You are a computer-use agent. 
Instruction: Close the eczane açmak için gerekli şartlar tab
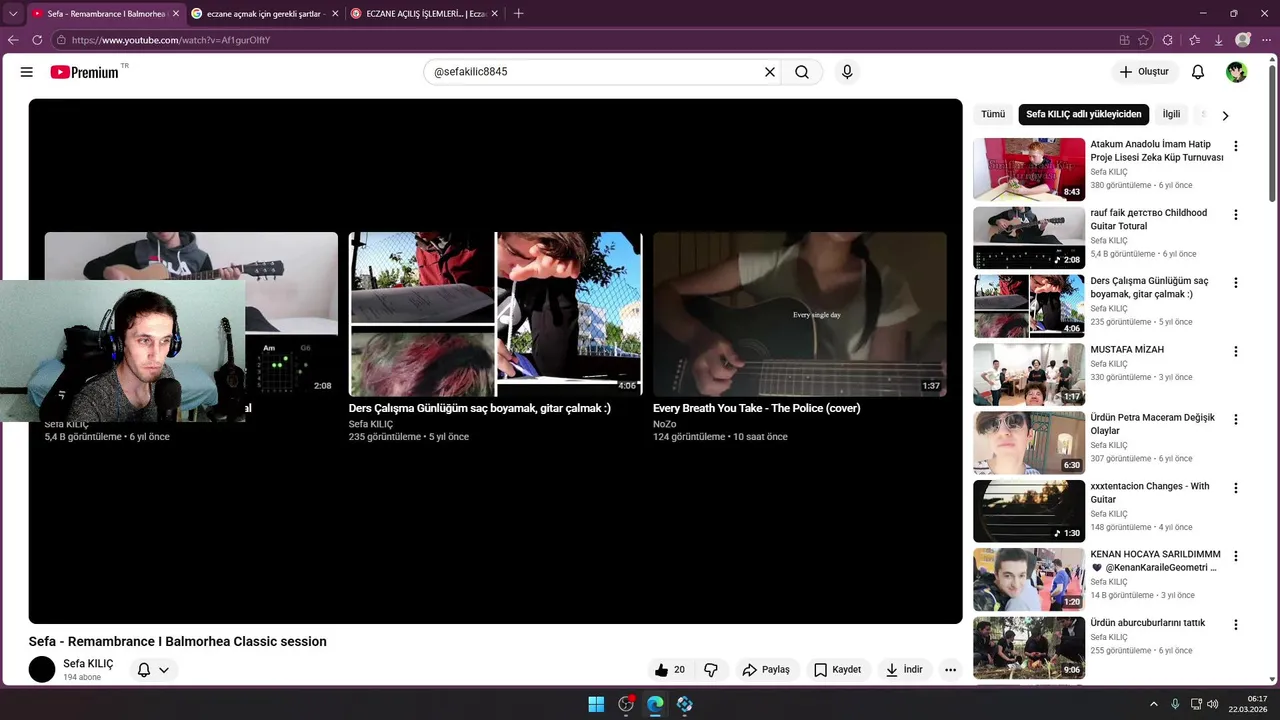tap(334, 14)
